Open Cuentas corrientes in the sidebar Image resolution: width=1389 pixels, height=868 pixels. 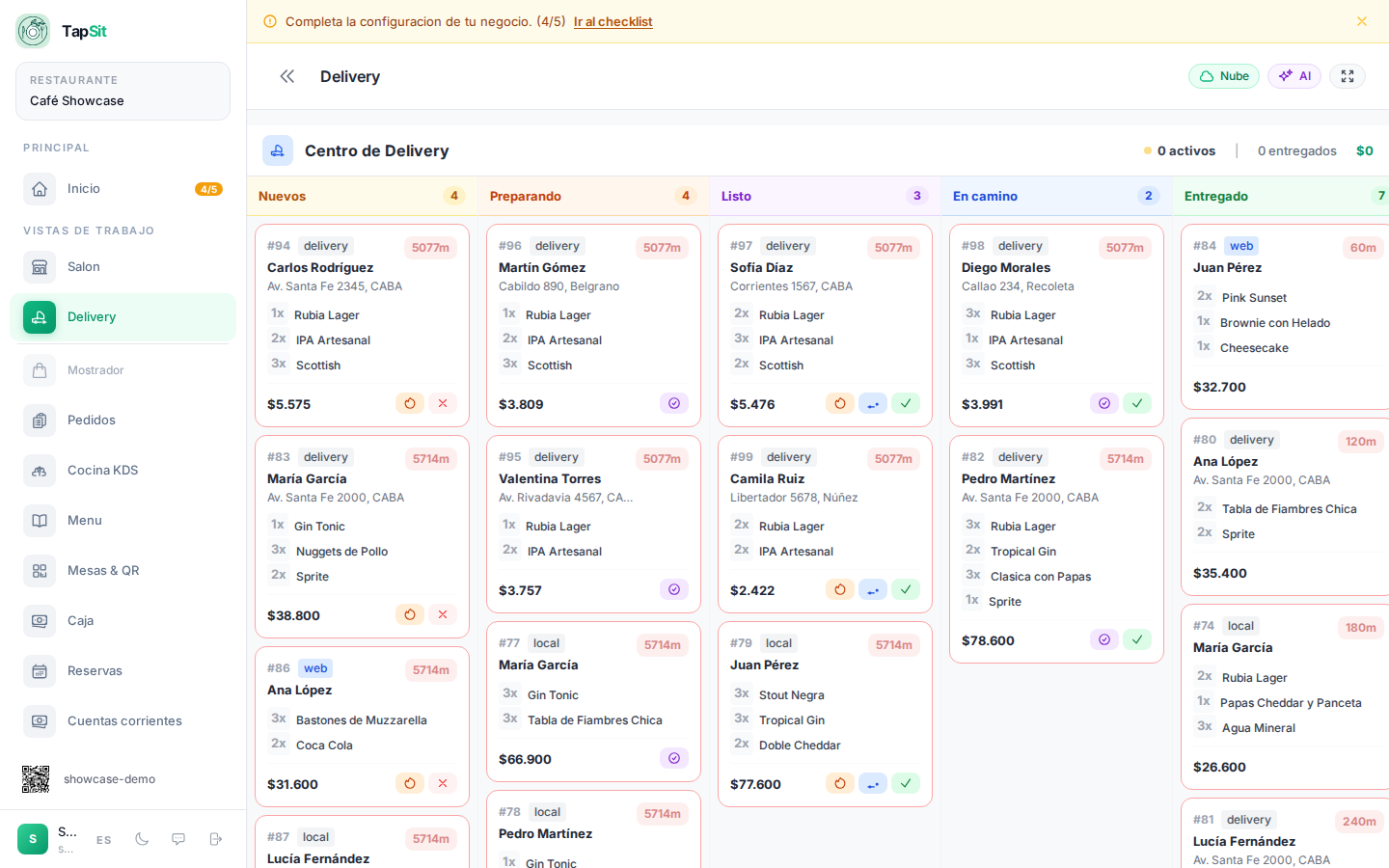pos(123,721)
